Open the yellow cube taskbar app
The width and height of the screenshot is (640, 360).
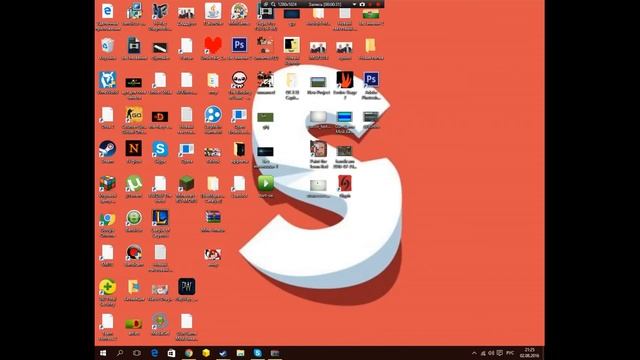206,353
